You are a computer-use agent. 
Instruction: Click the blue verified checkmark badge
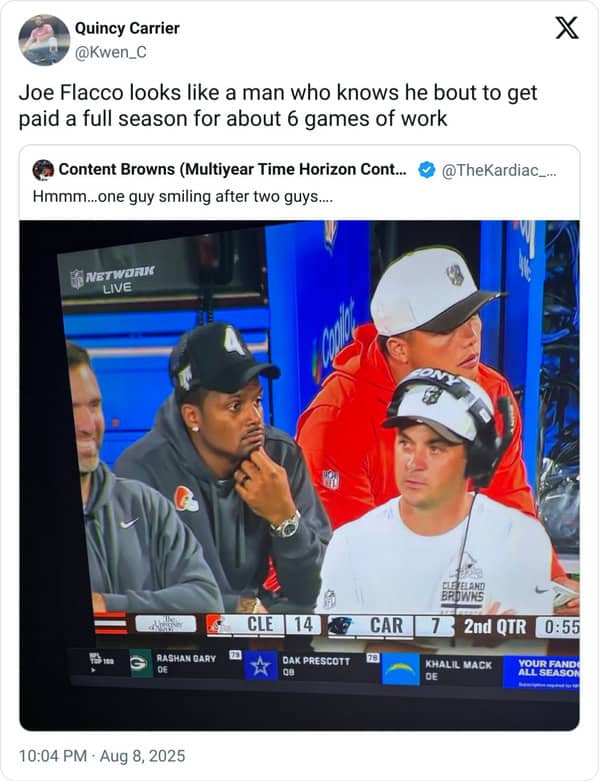coord(426,170)
